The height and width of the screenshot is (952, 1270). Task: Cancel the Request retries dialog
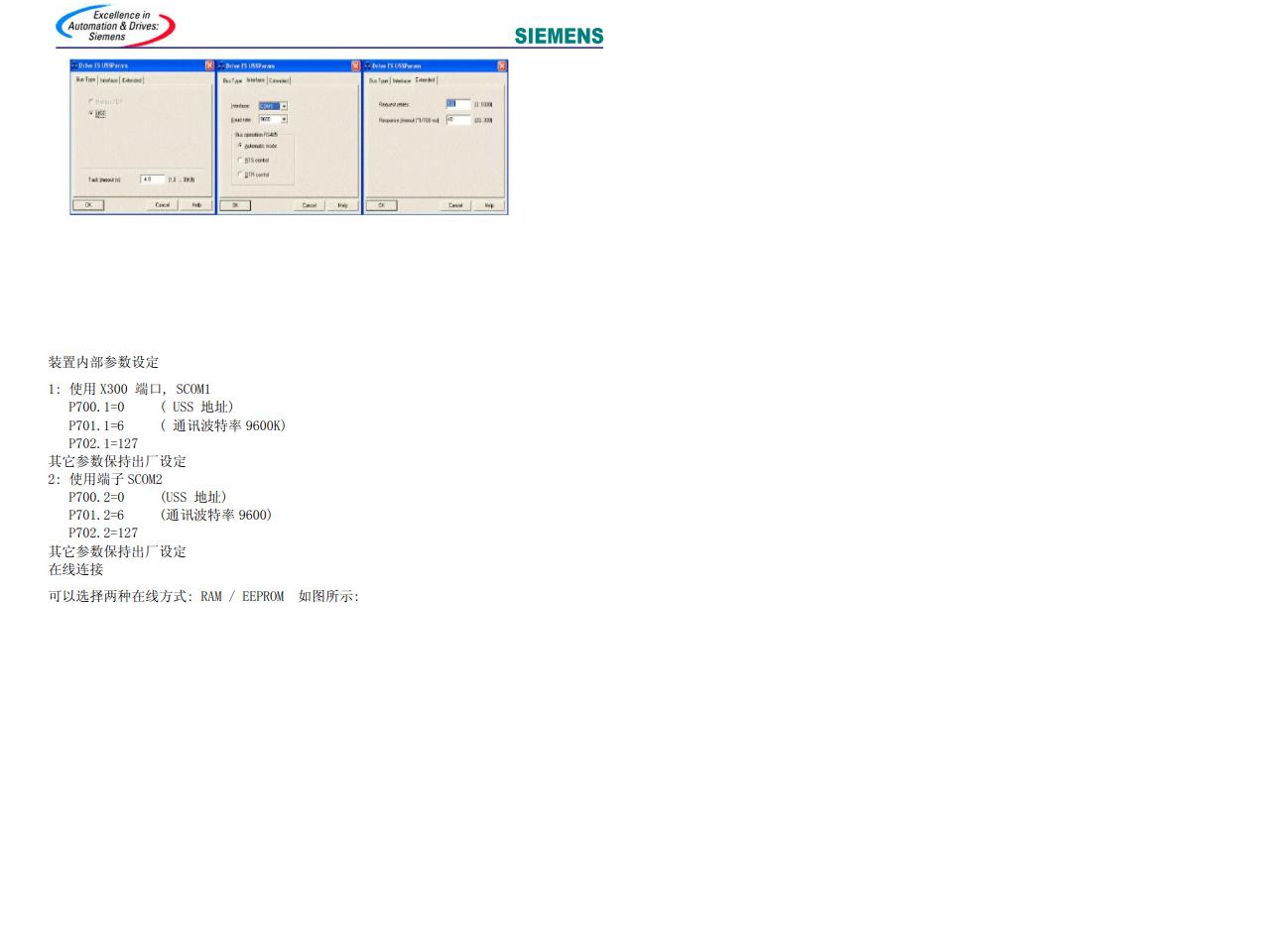[454, 205]
